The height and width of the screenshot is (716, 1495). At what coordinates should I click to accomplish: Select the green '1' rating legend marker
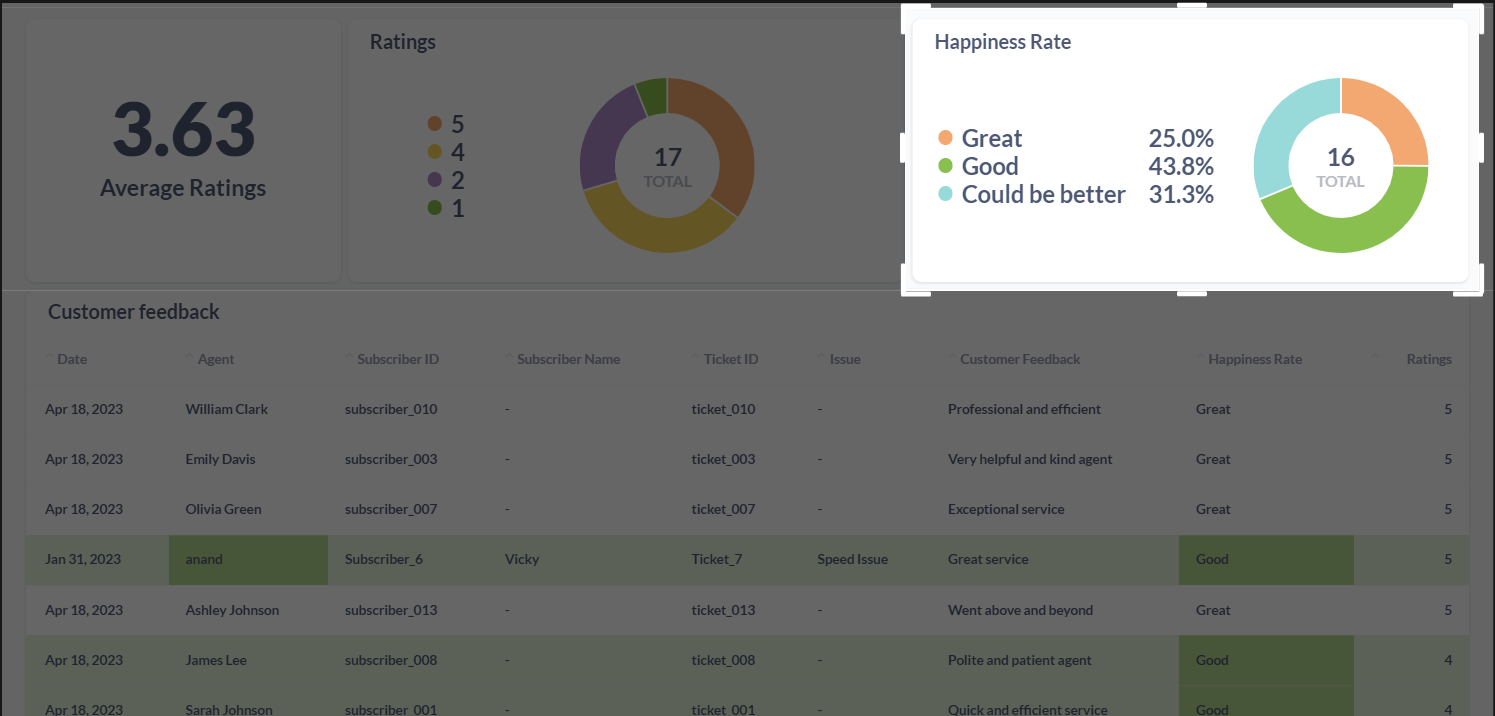pyautogui.click(x=433, y=207)
